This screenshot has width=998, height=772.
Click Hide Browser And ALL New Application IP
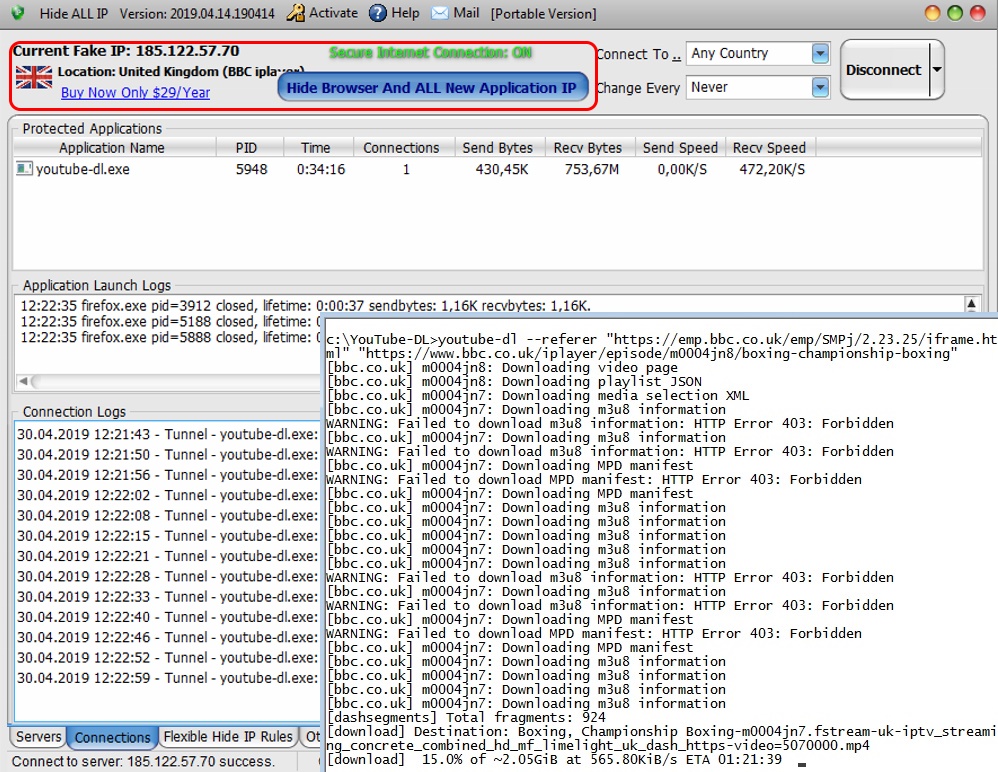coord(432,88)
